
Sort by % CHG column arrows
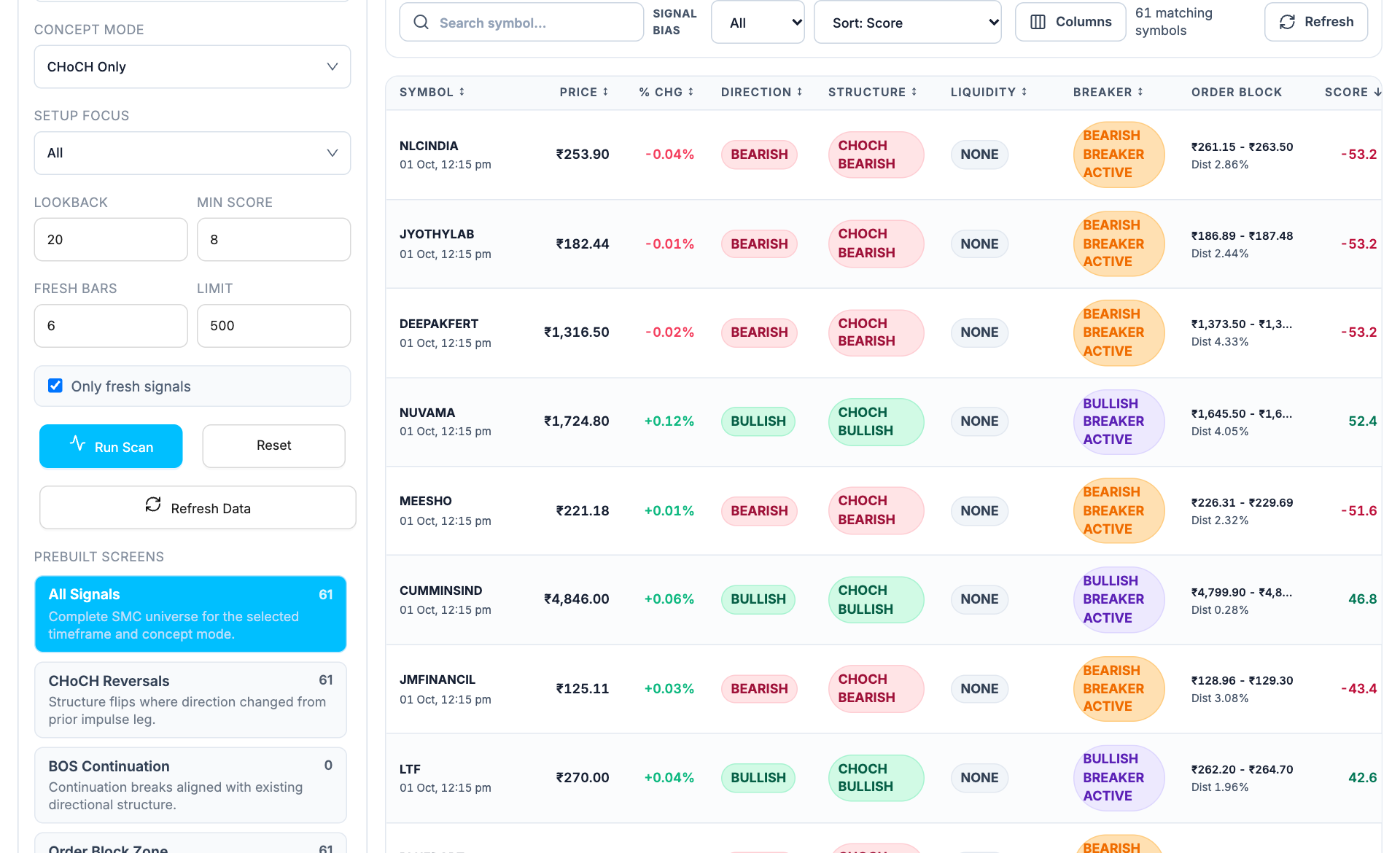691,92
